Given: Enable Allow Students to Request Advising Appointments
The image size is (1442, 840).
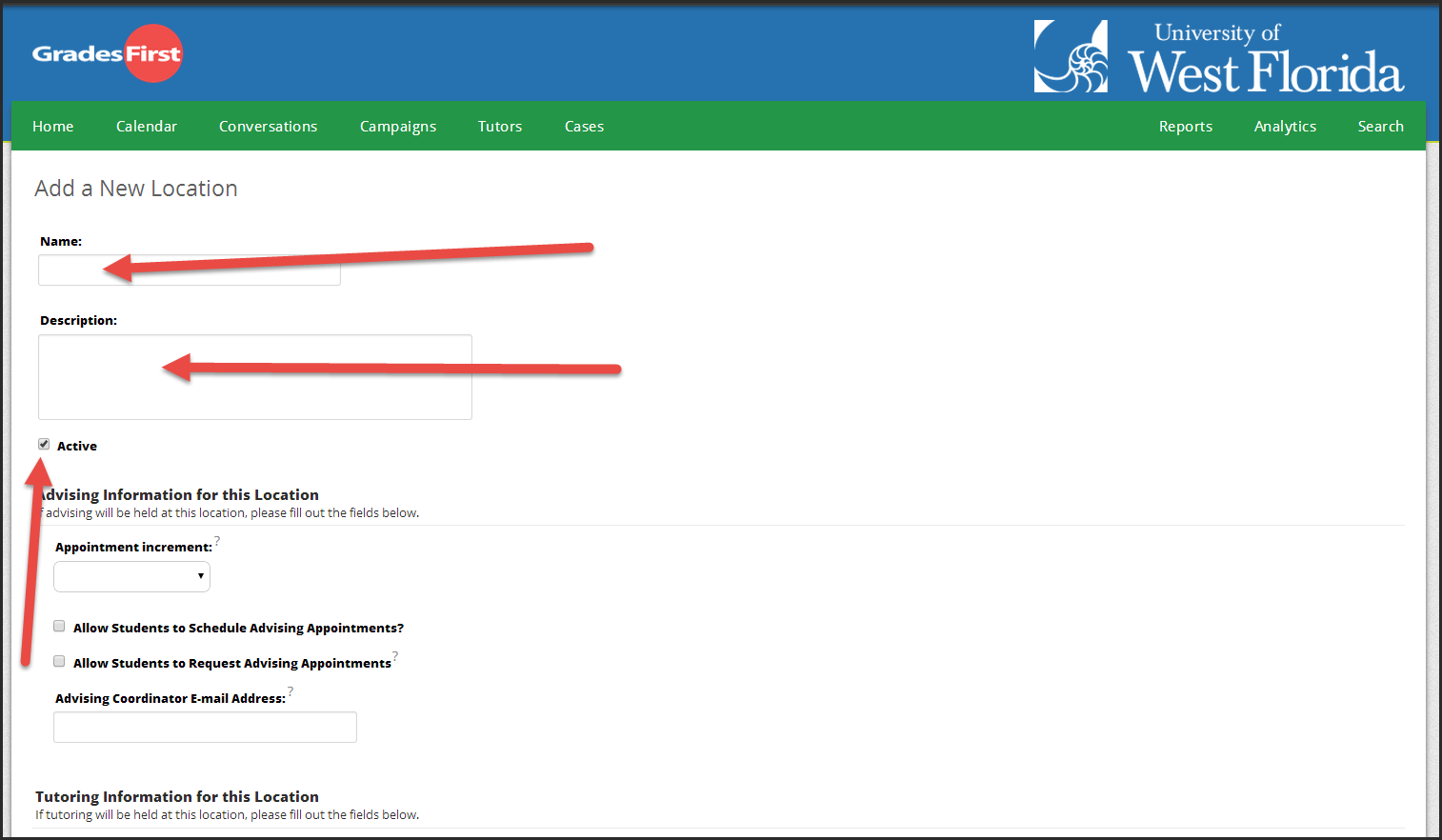Looking at the screenshot, I should [x=59, y=662].
